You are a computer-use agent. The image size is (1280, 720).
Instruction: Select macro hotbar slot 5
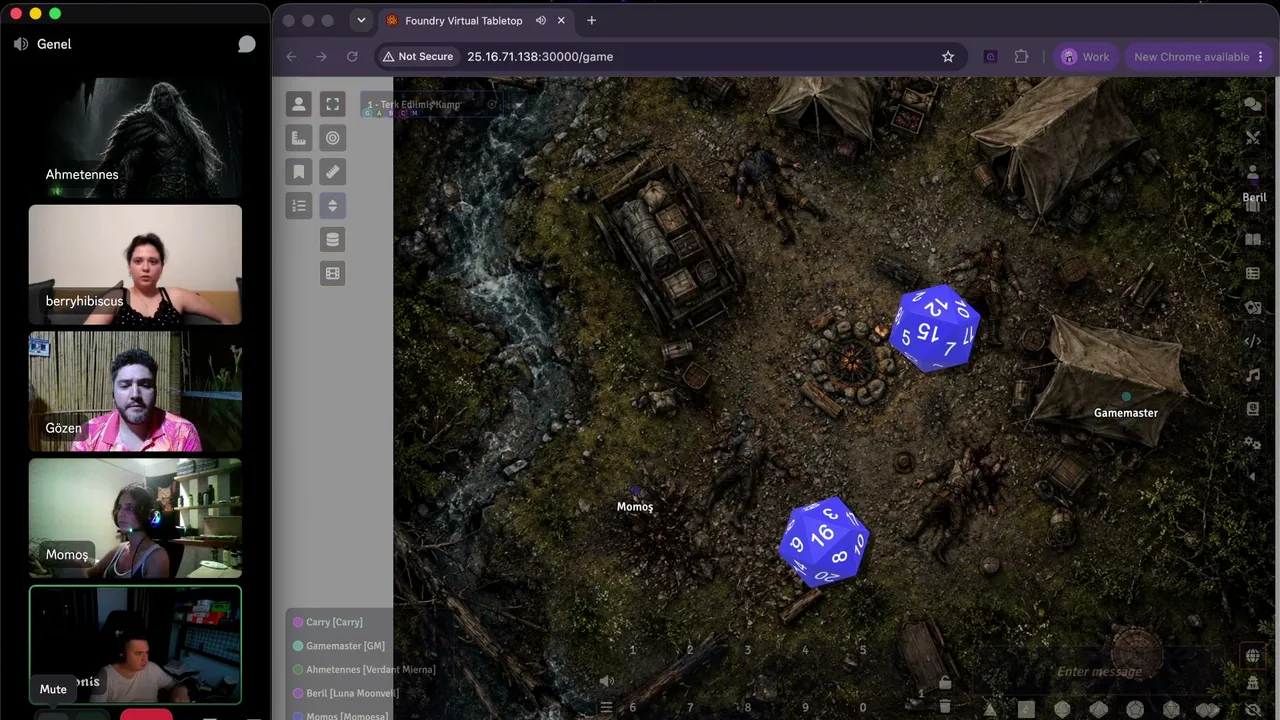[x=863, y=651]
